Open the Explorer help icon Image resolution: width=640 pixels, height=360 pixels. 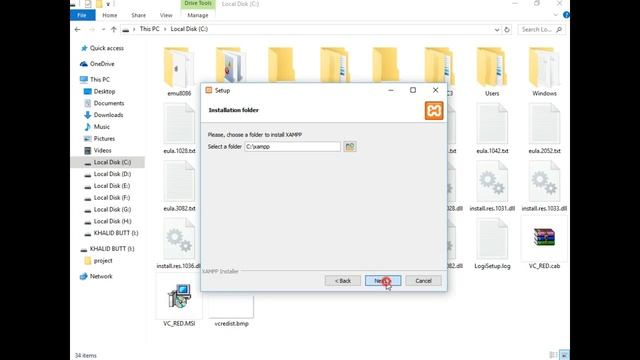[x=566, y=15]
